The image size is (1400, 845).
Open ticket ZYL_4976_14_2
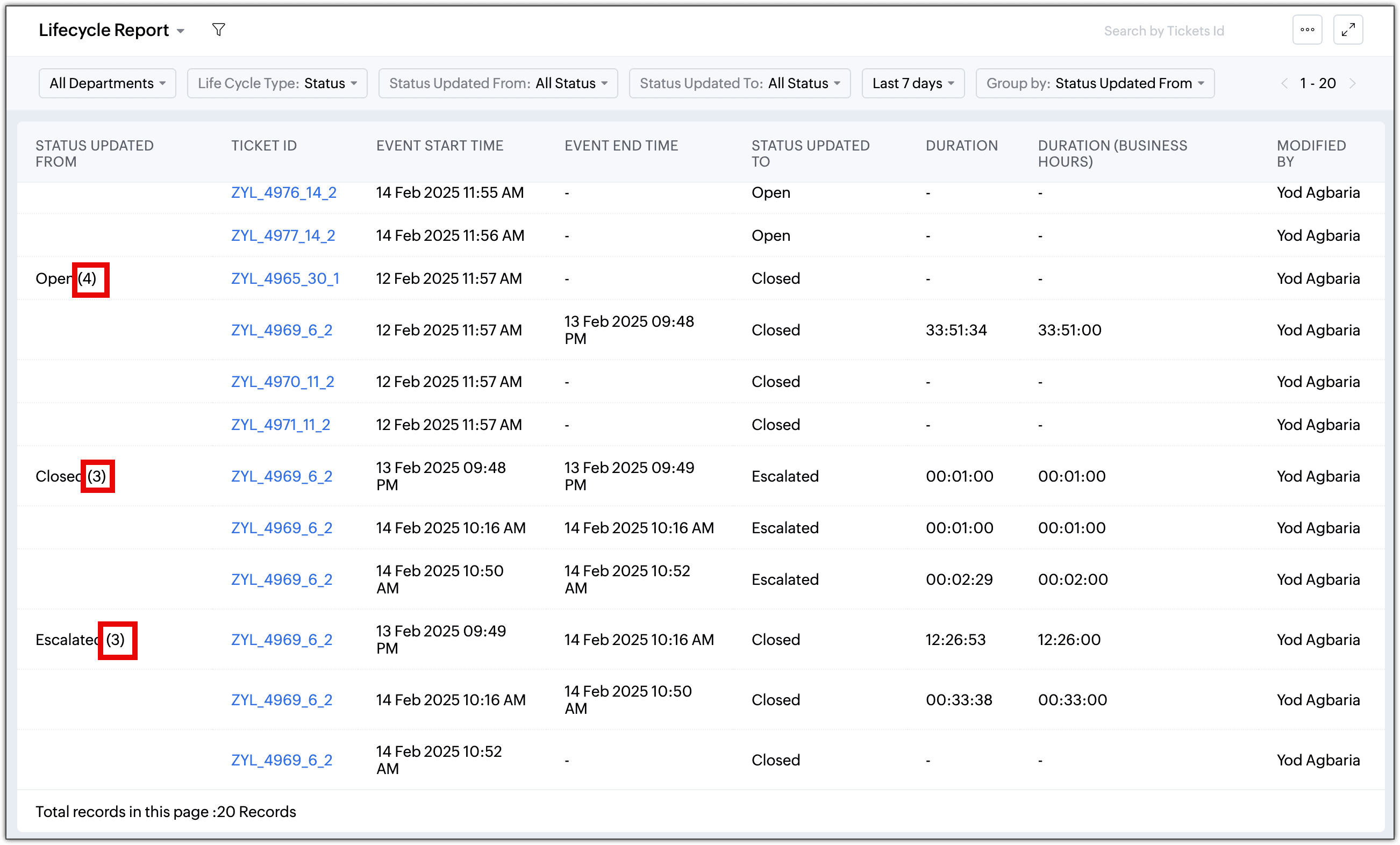283,192
